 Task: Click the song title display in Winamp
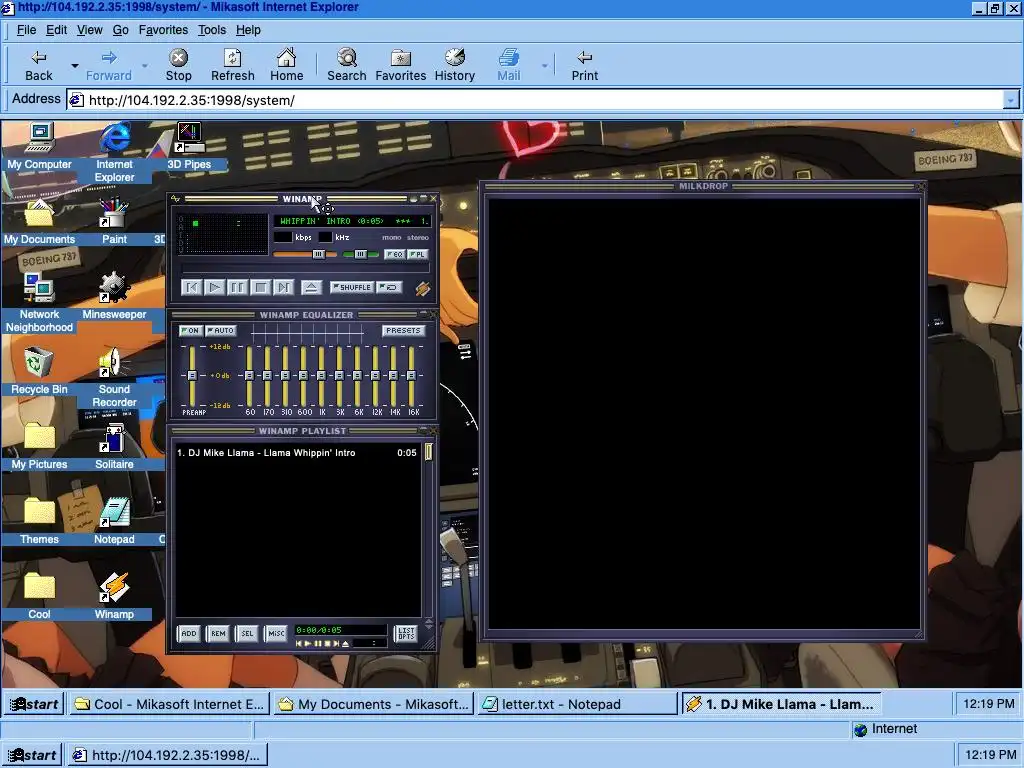[x=352, y=221]
